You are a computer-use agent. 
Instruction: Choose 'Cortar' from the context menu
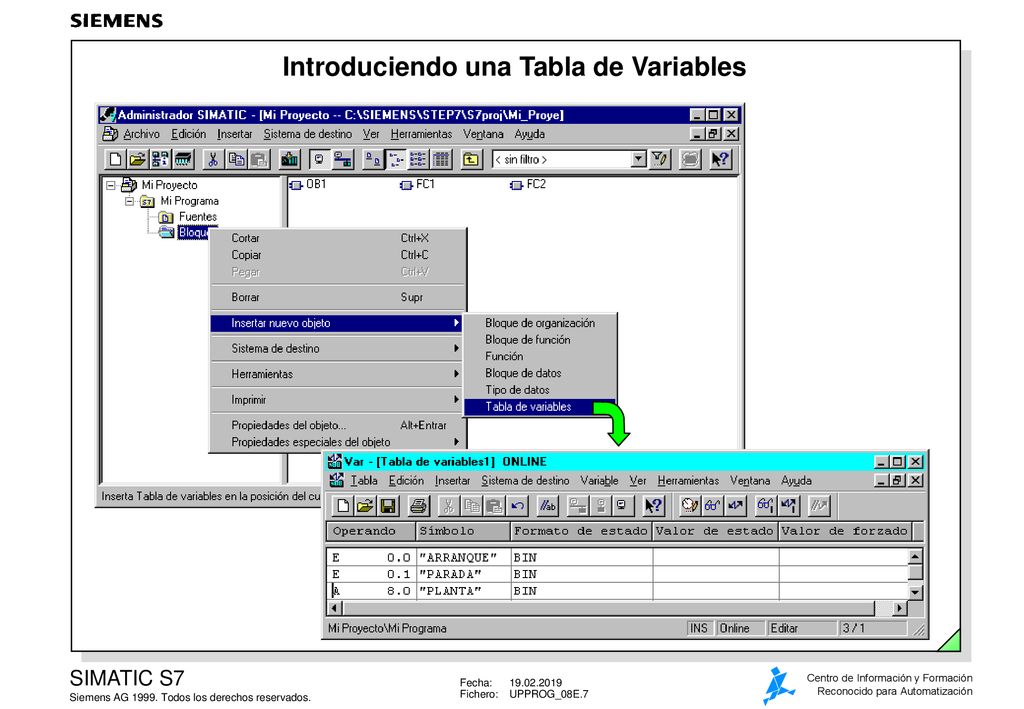pyautogui.click(x=337, y=238)
